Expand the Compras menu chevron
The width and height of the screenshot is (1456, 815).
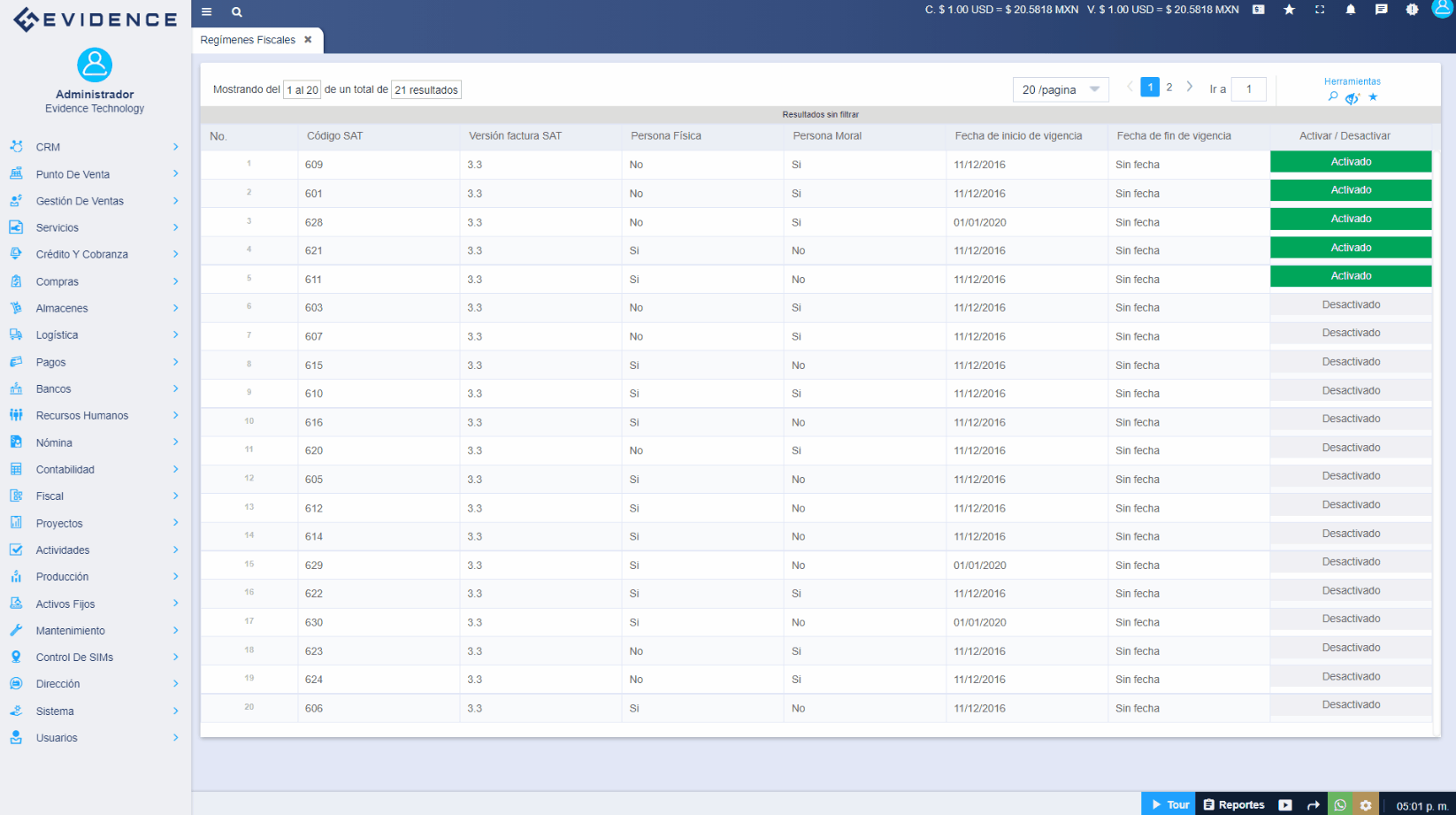coord(176,281)
